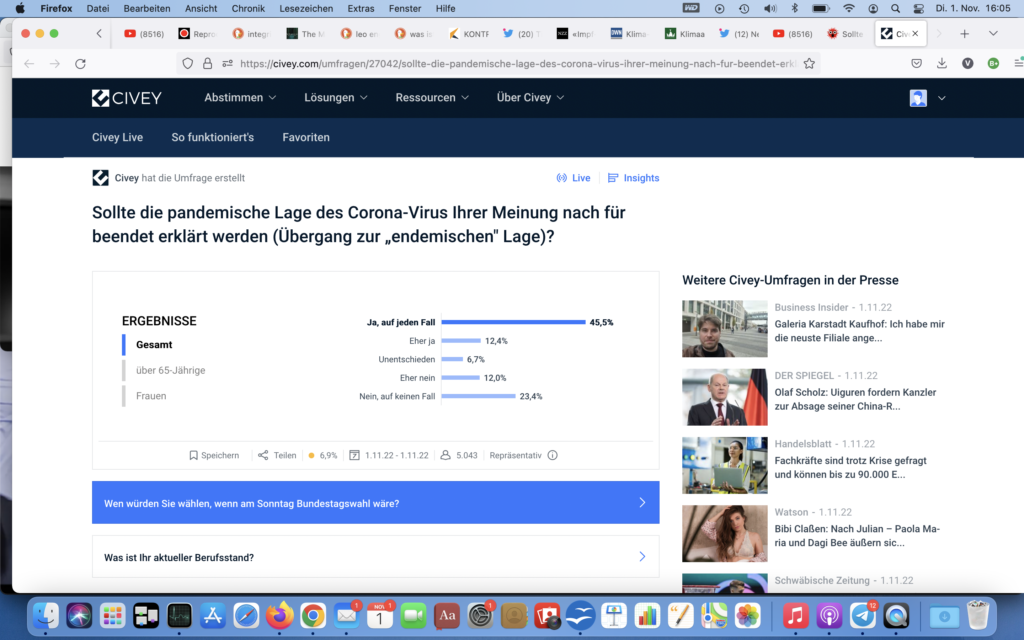Image resolution: width=1024 pixels, height=640 pixels.
Task: Bookmark this page with the star icon
Action: point(809,63)
